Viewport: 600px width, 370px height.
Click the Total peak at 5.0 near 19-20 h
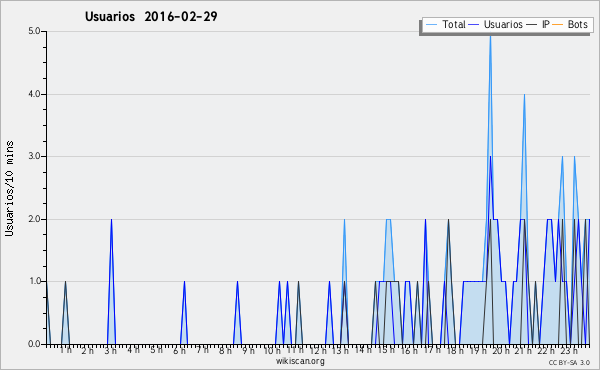point(490,36)
